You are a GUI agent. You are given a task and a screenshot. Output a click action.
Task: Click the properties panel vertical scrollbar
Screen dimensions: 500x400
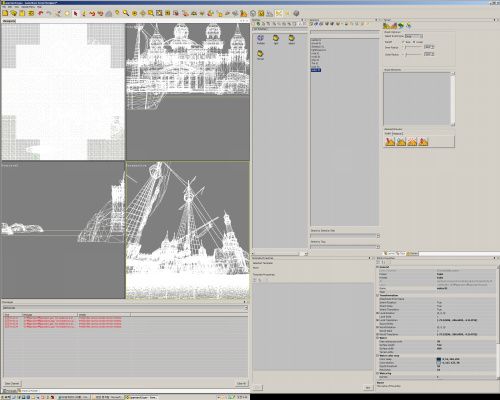pyautogui.click(x=498, y=322)
